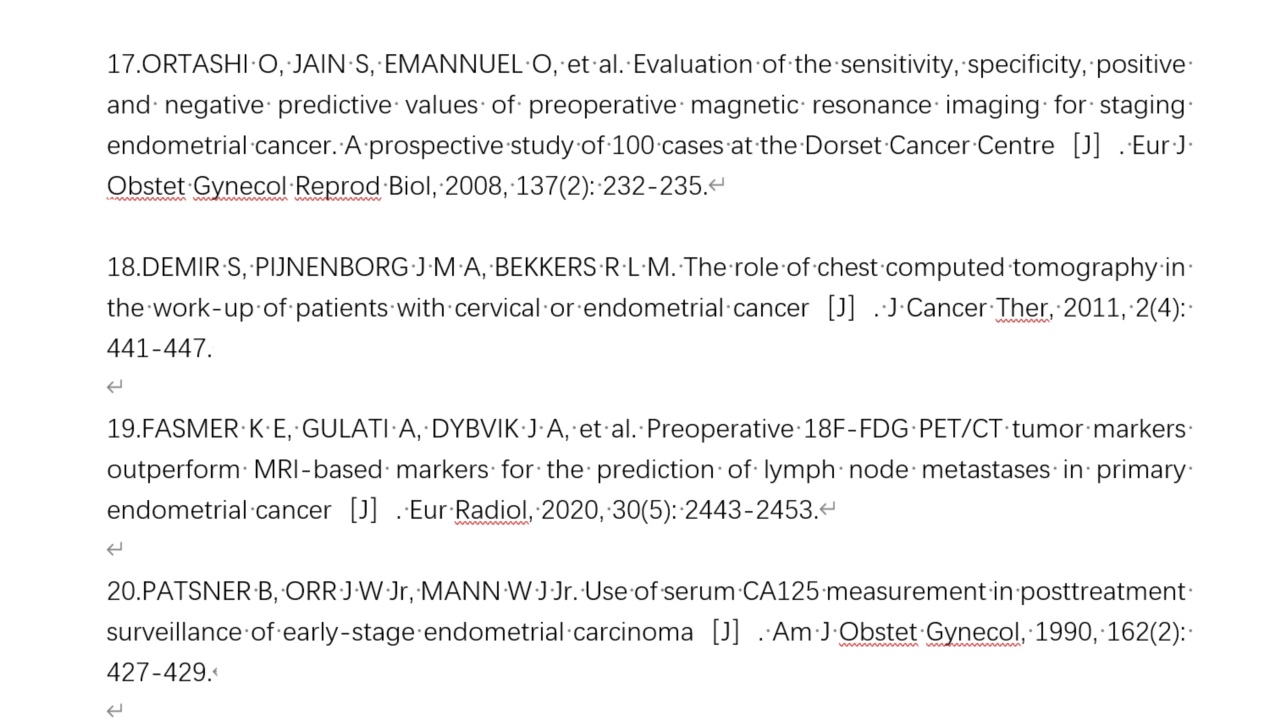Click the underlined 'Gynecol' in reference 17
This screenshot has width=1280, height=720.
click(239, 186)
